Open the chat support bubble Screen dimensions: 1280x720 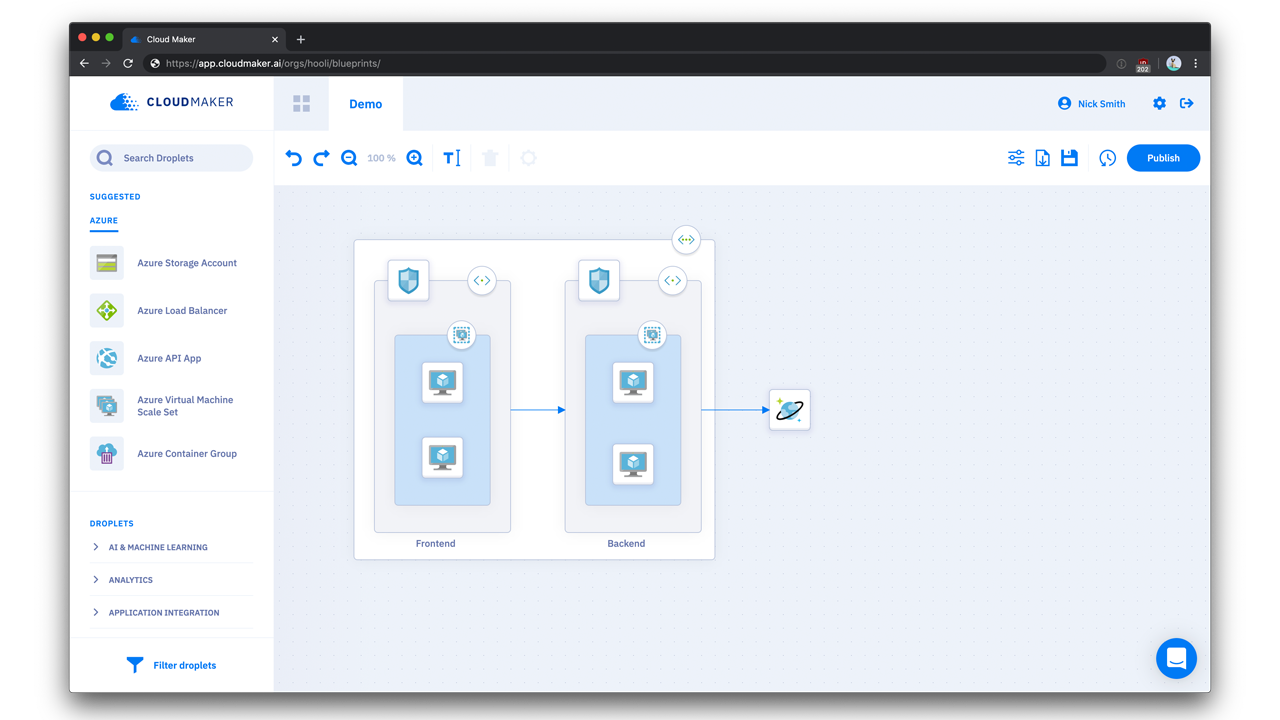click(1176, 659)
